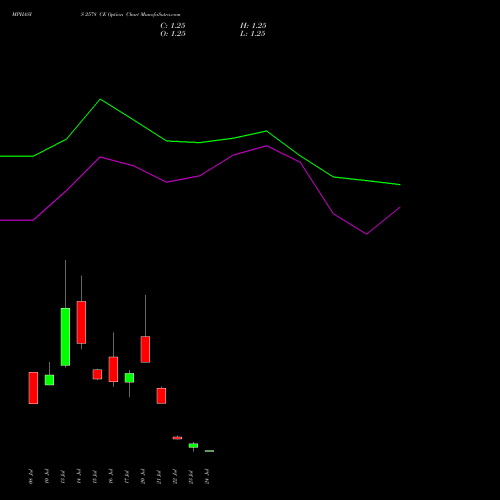Click the '20 Jul' date axis label
The height and width of the screenshot is (500, 500).
pyautogui.click(x=143, y=476)
